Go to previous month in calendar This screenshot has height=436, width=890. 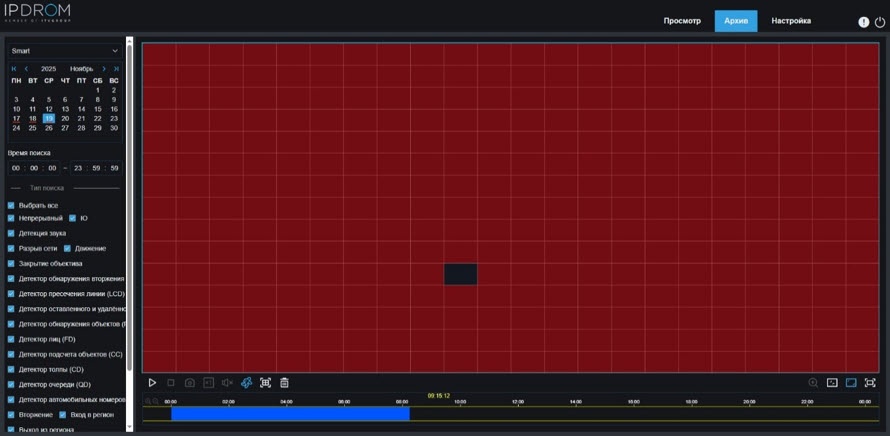26,69
